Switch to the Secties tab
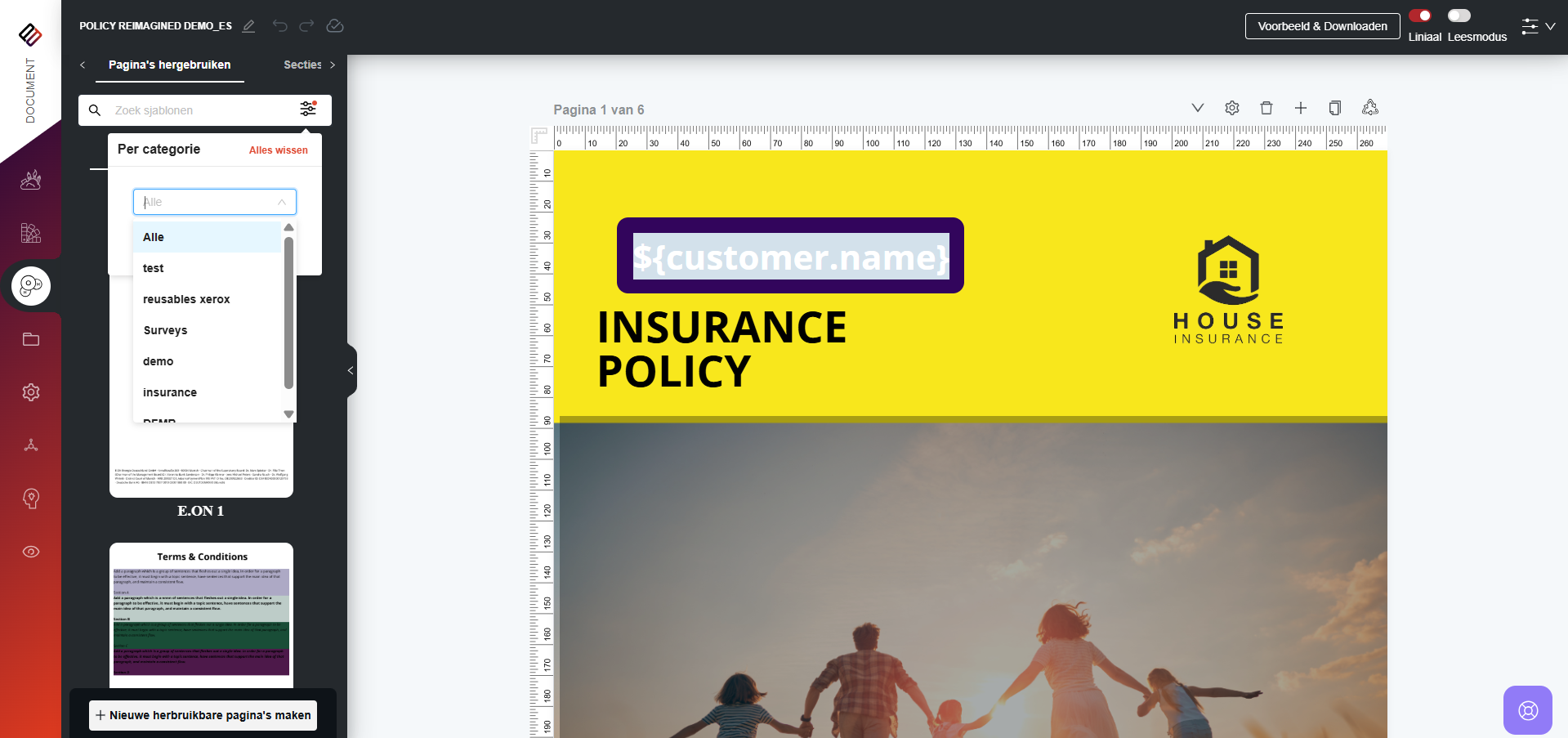Viewport: 1568px width, 738px height. 302,65
